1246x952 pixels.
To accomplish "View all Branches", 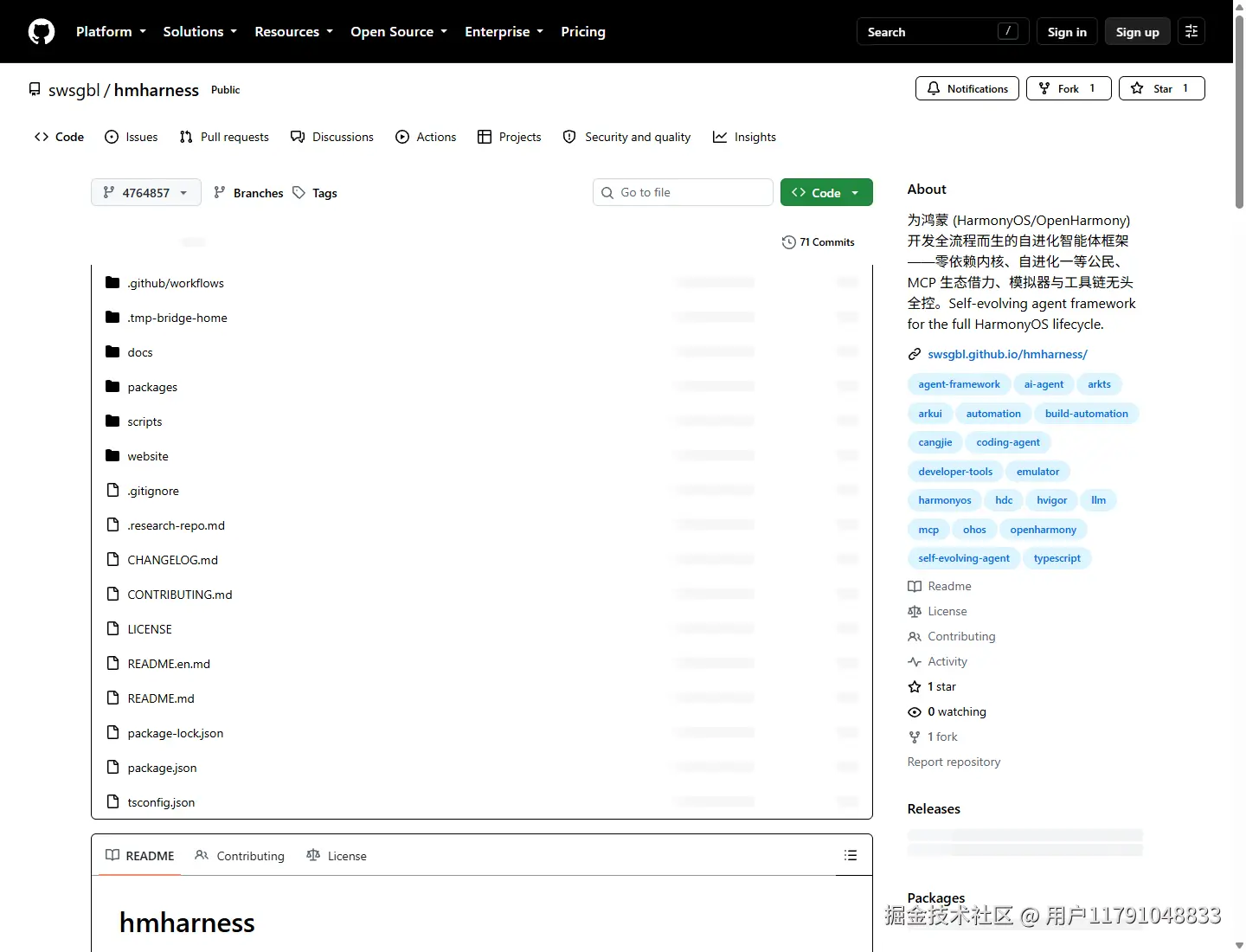I will [x=248, y=193].
